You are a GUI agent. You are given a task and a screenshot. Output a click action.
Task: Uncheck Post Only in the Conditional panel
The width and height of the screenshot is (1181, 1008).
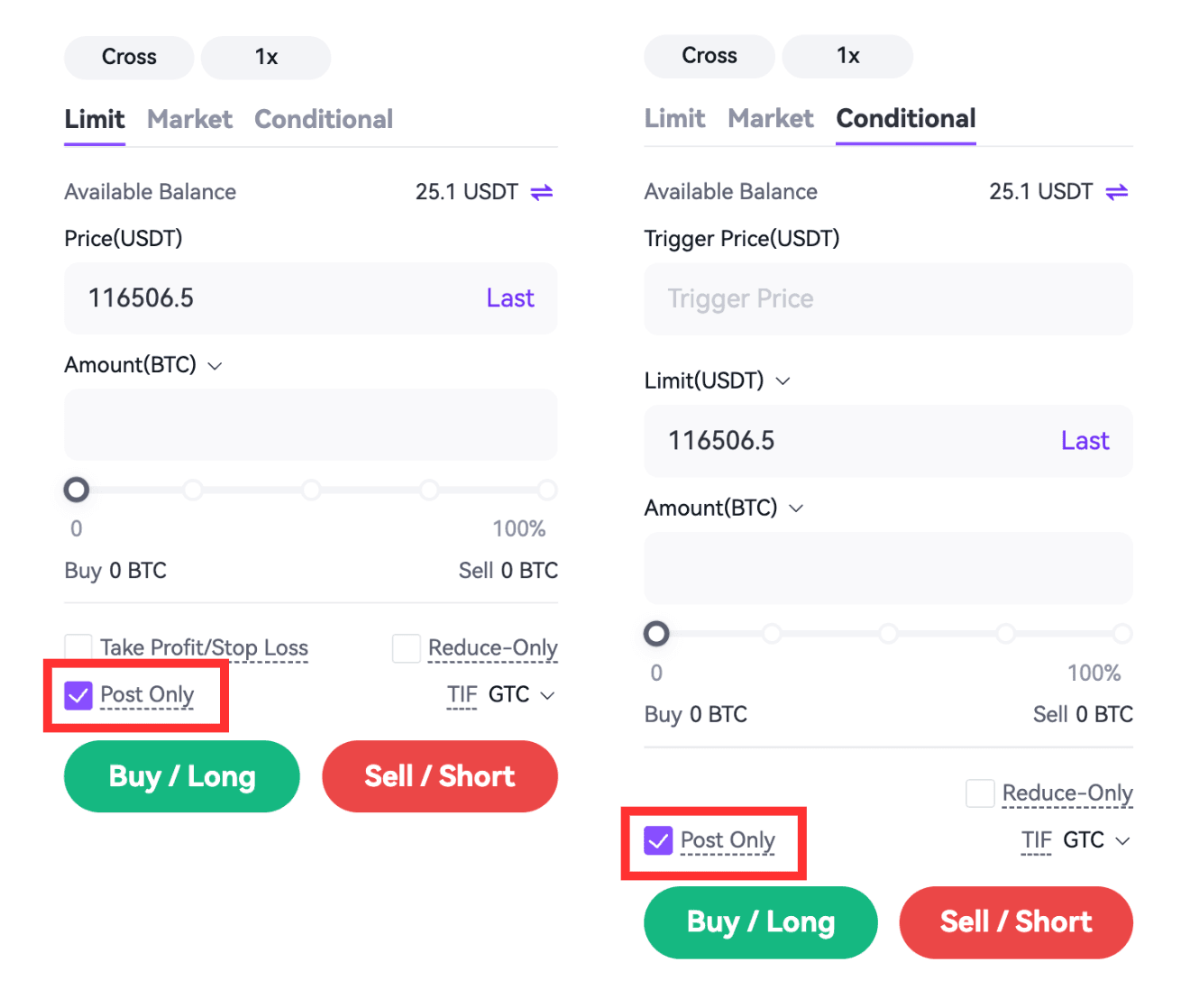[x=658, y=840]
